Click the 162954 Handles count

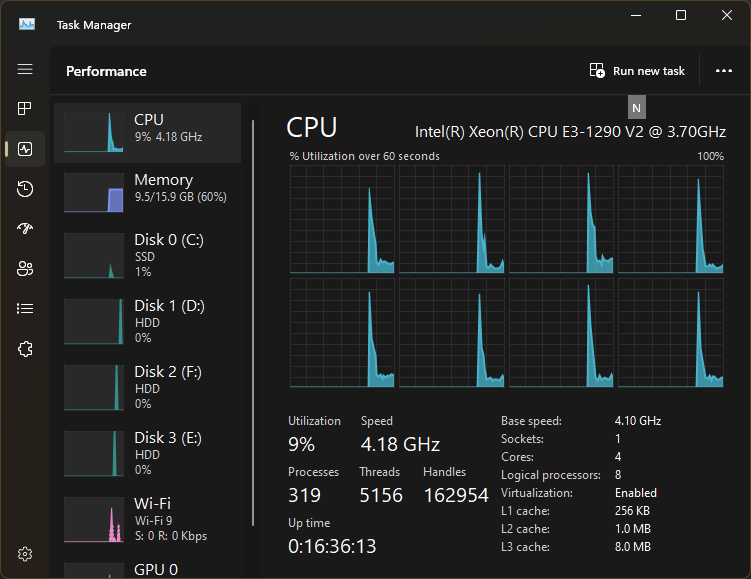[455, 495]
